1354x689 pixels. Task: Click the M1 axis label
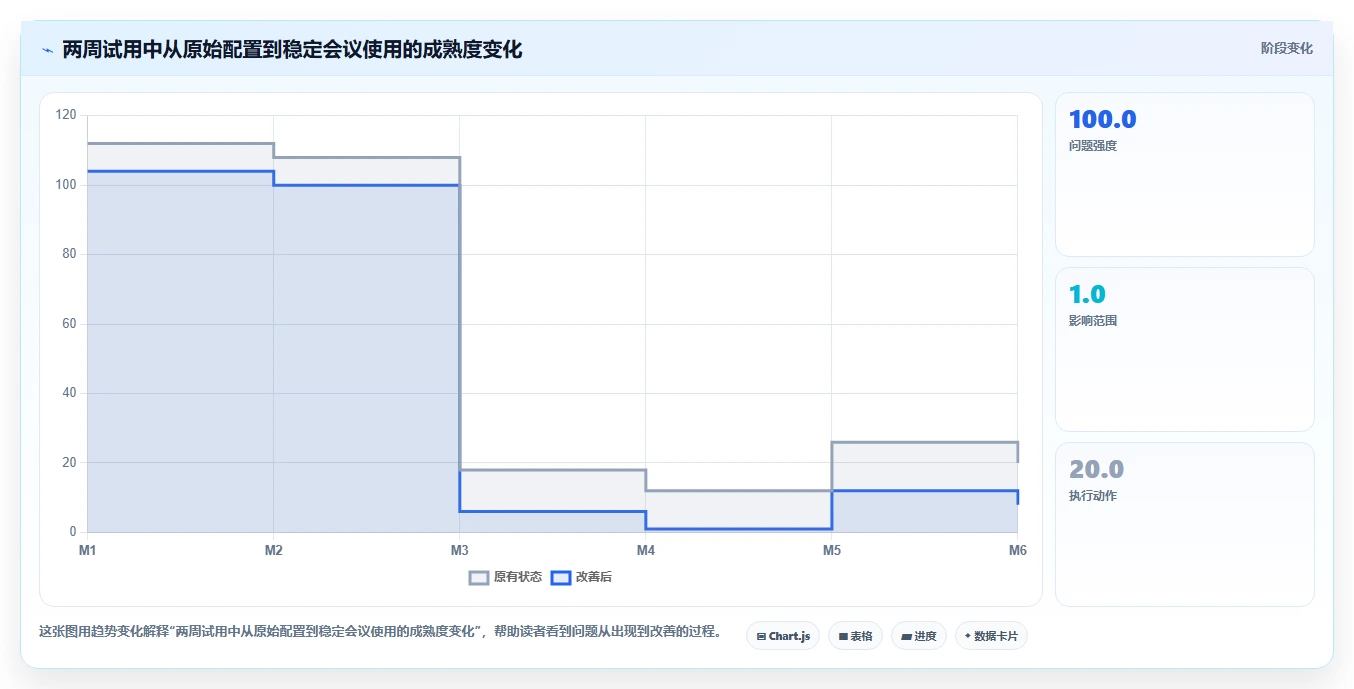tap(87, 550)
